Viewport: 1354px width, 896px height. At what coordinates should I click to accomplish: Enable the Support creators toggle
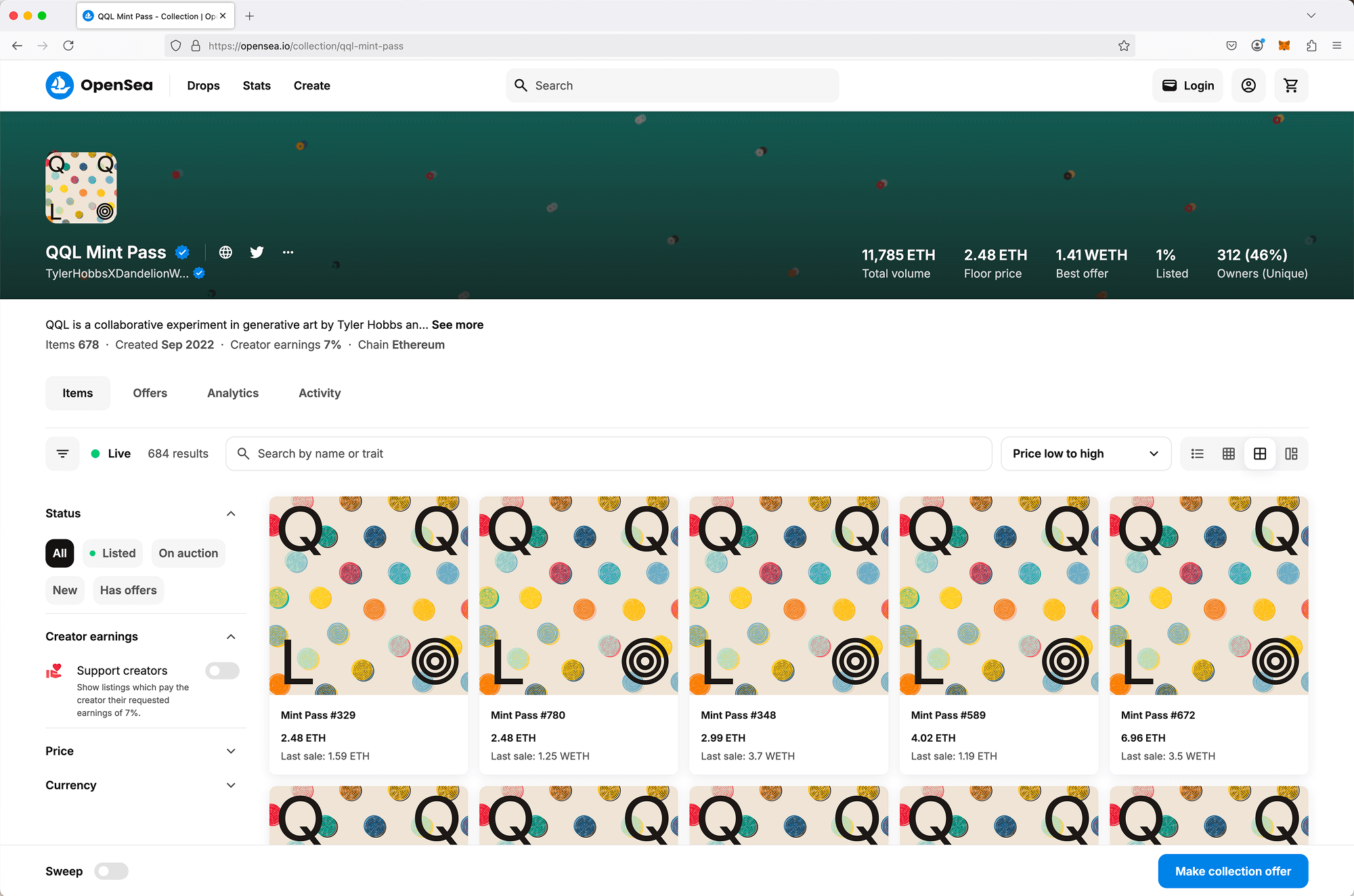click(x=222, y=671)
